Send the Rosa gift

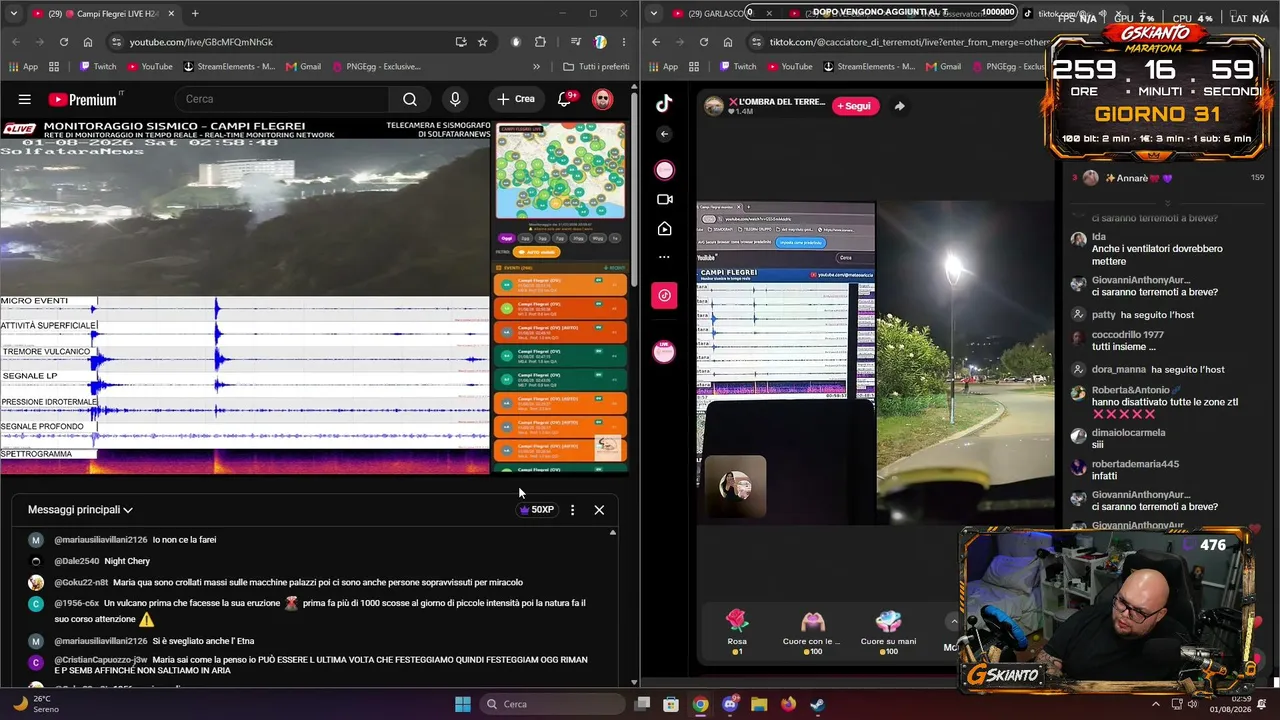tap(737, 632)
